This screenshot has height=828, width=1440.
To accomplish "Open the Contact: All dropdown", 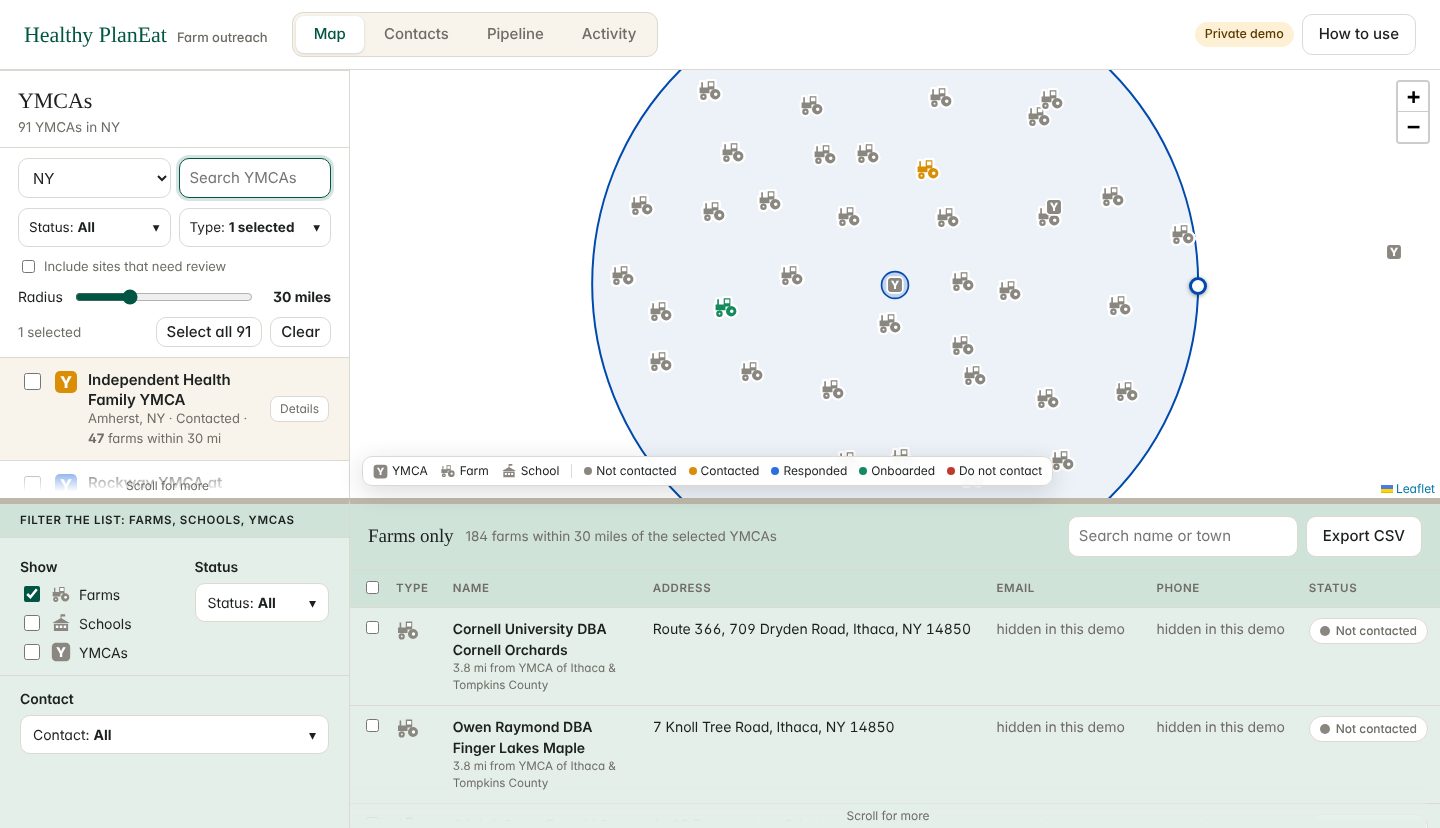I will [x=174, y=735].
